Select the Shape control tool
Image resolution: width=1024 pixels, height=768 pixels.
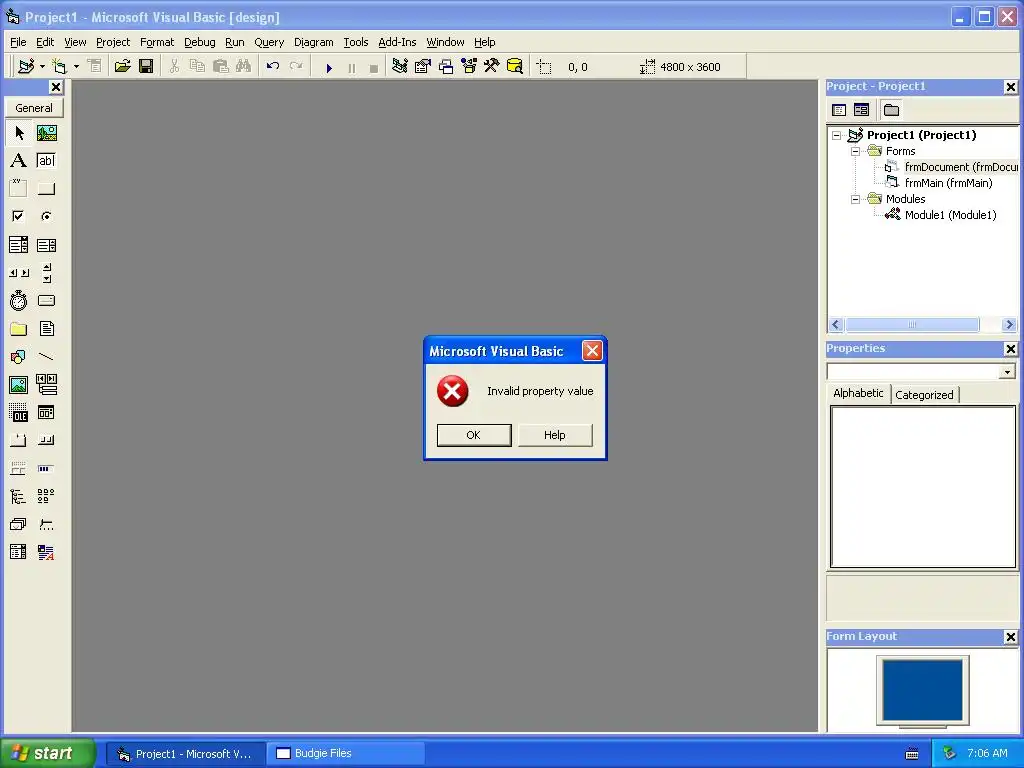pyautogui.click(x=19, y=357)
